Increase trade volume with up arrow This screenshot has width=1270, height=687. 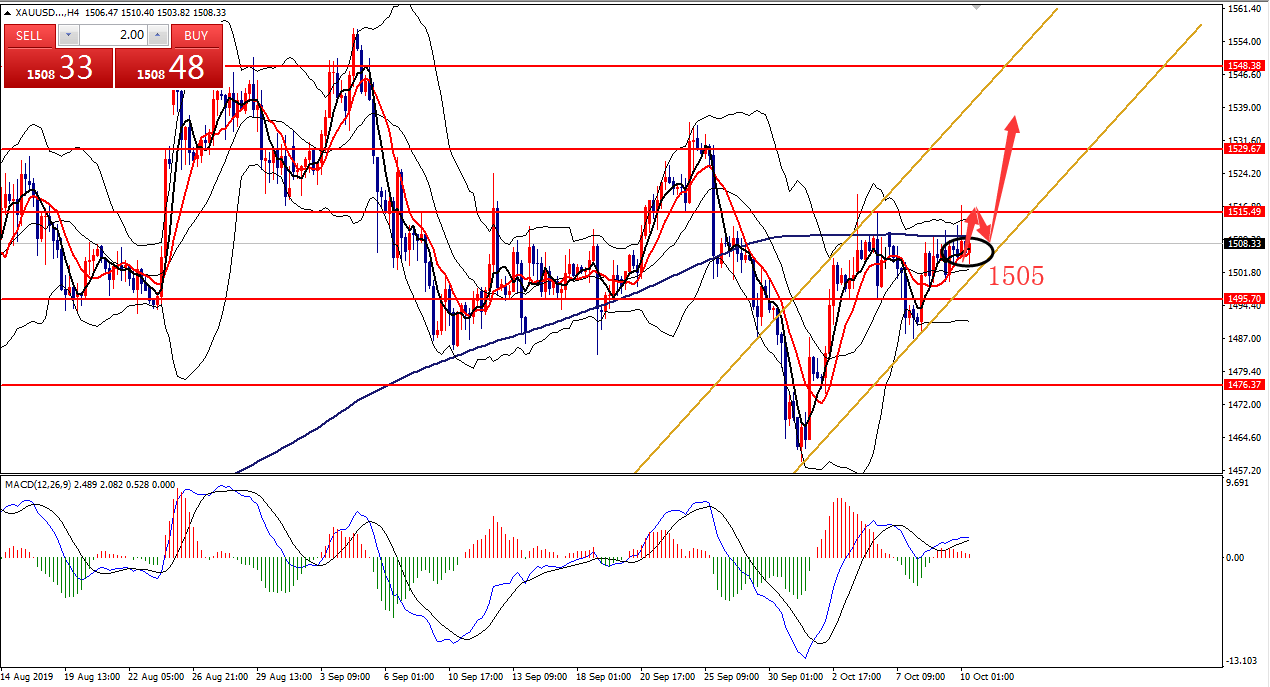[x=158, y=35]
